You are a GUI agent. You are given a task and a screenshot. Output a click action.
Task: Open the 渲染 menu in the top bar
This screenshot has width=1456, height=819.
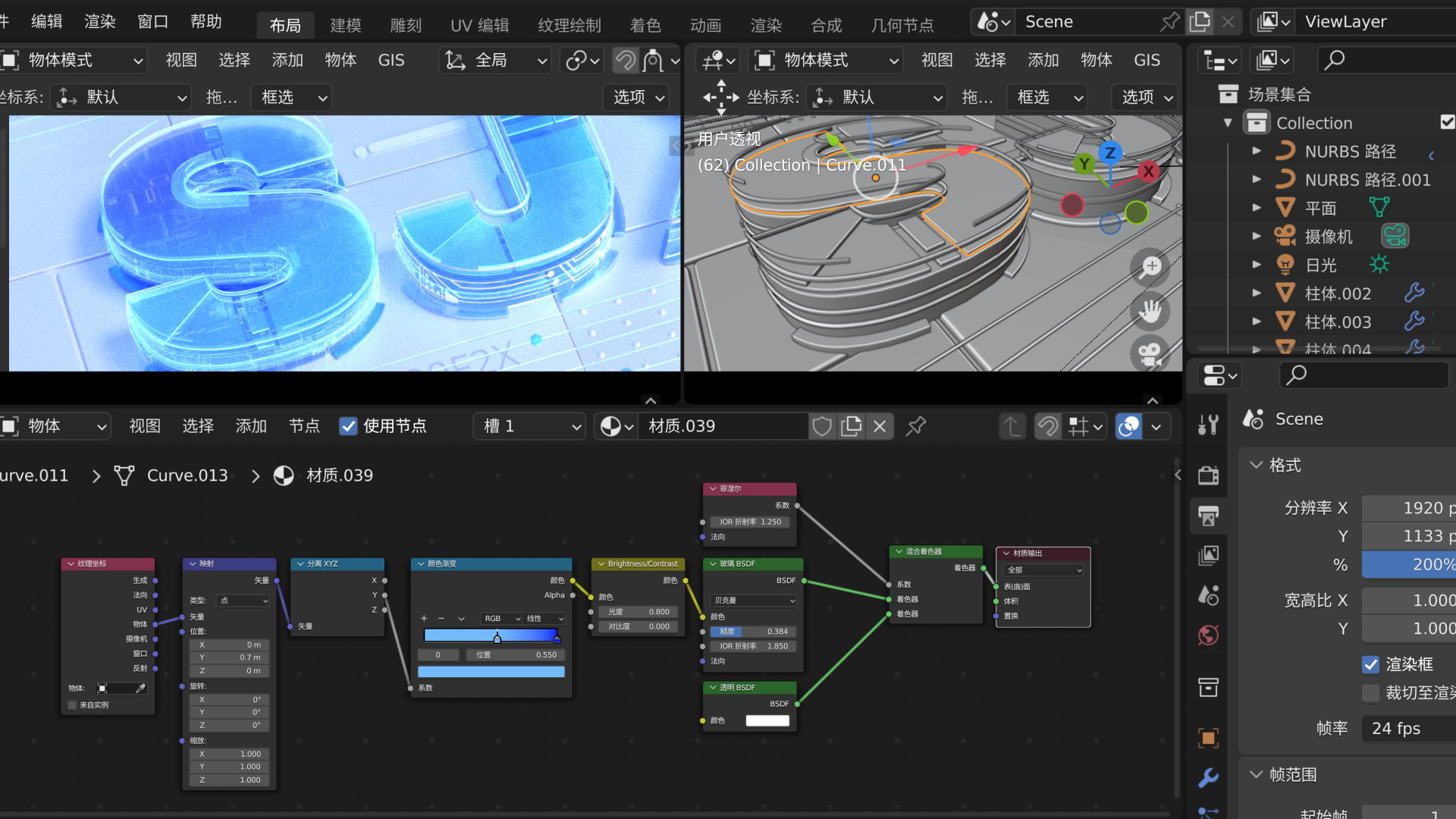(x=99, y=21)
